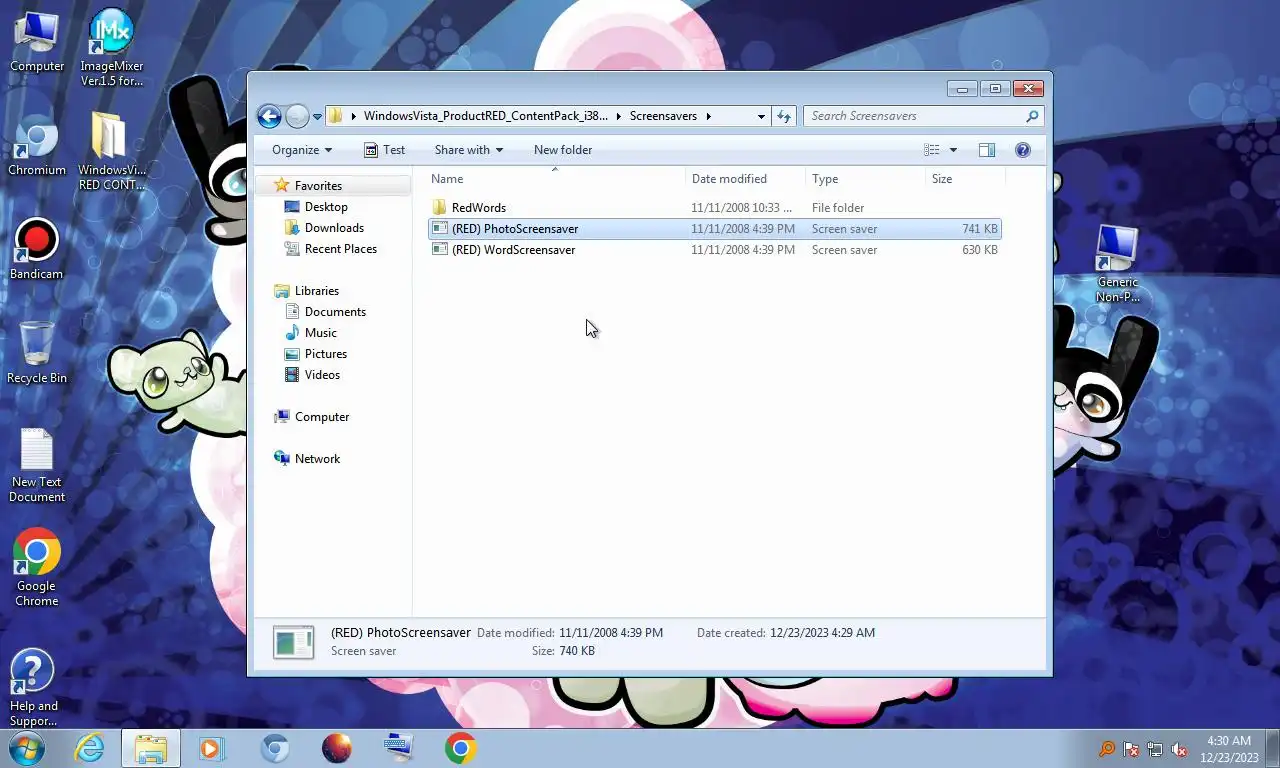Screen dimensions: 1280x768
Task: Open the Recycle Bin
Action: (x=37, y=353)
